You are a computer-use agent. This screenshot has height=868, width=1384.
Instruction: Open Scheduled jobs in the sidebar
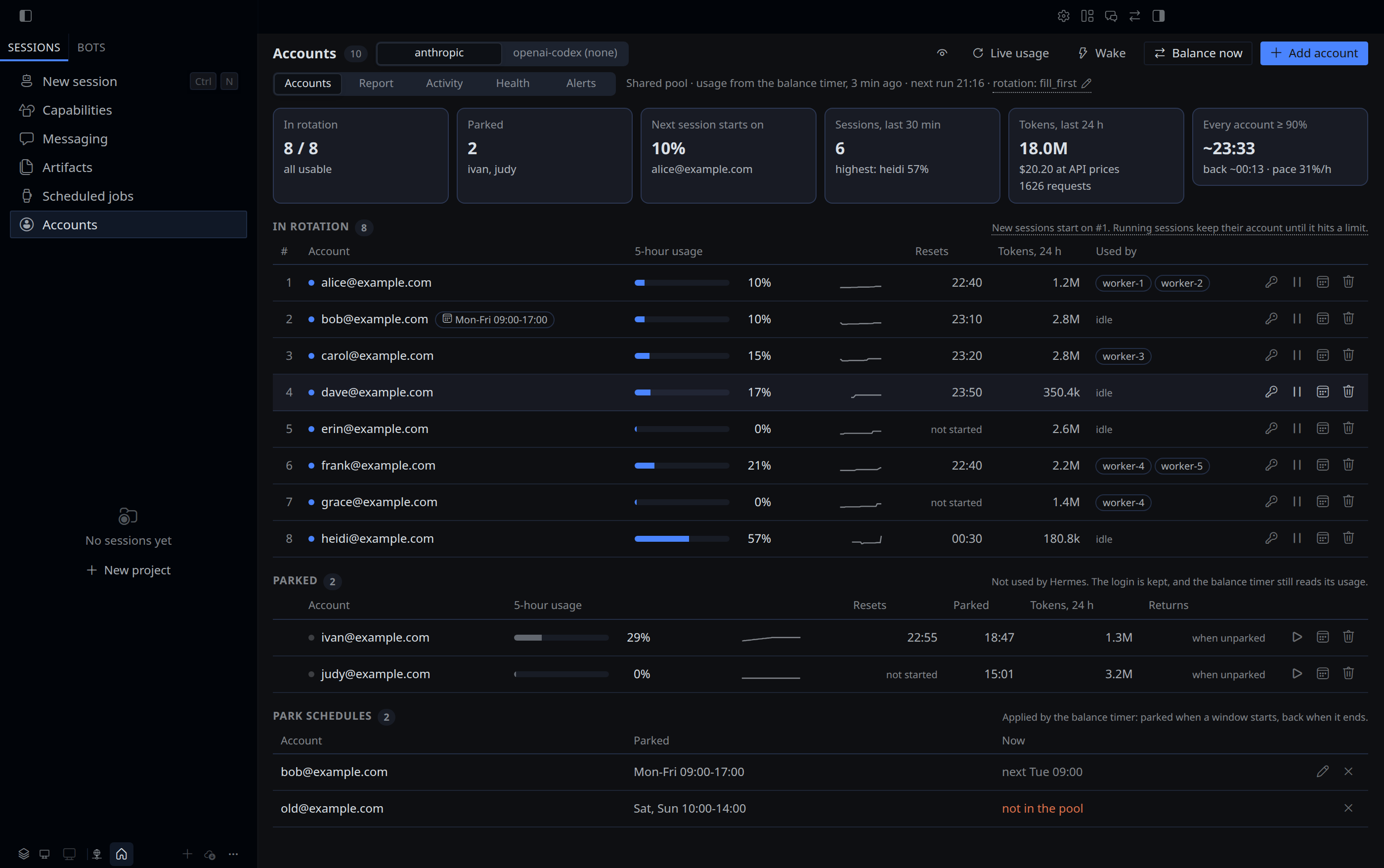tap(129, 196)
